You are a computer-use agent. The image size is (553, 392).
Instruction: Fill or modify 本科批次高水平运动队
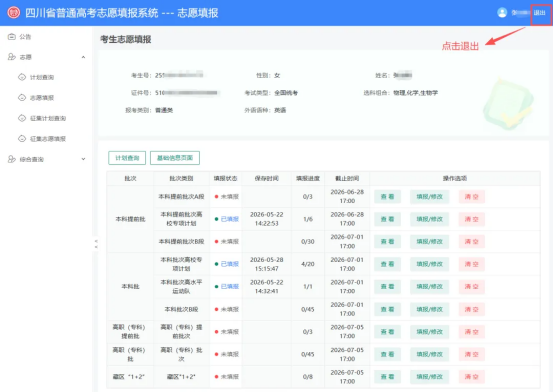[429, 287]
